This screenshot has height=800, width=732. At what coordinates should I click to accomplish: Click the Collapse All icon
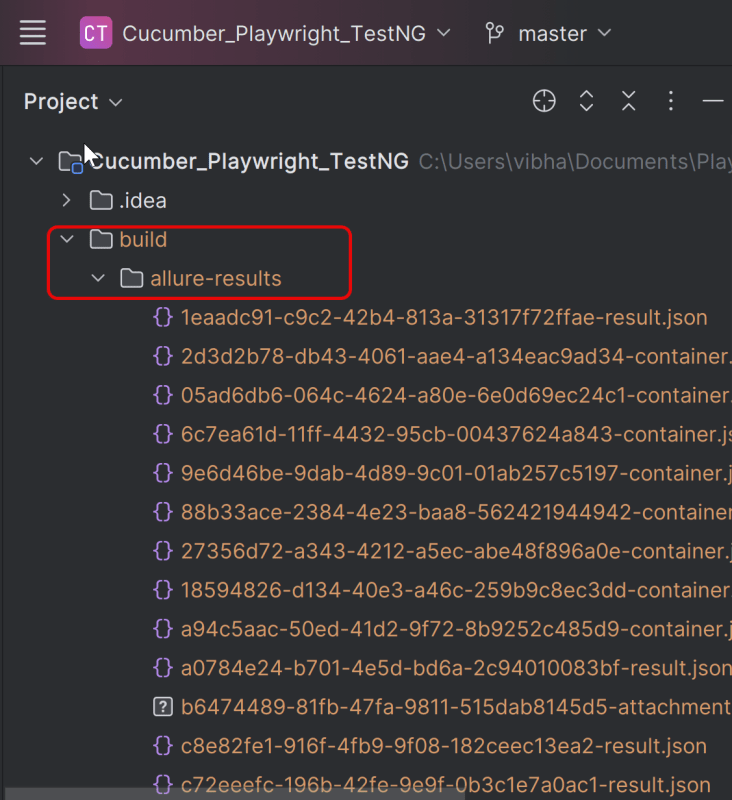629,101
